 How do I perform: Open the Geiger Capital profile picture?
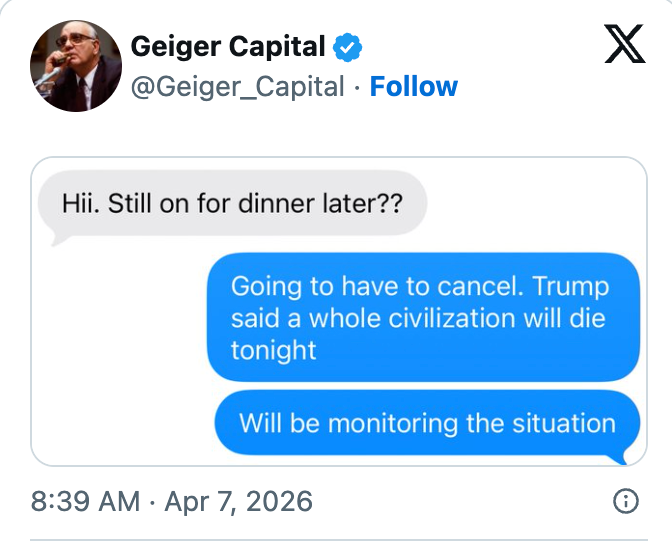tap(76, 65)
